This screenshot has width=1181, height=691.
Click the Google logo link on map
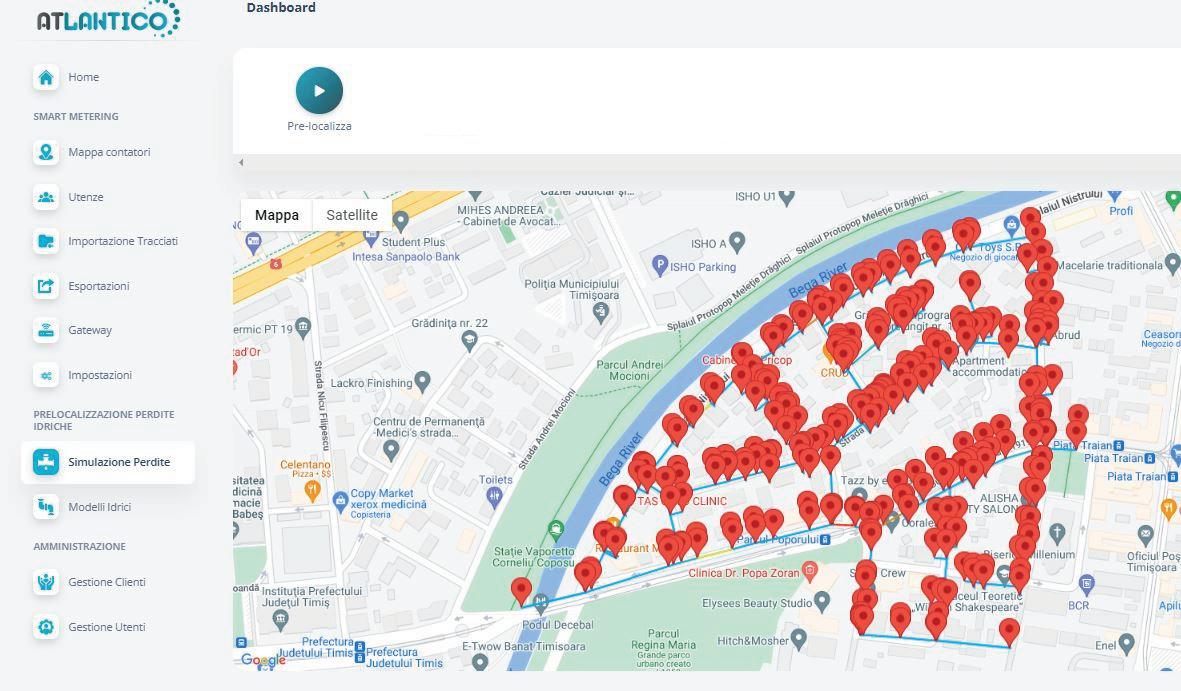click(x=263, y=660)
